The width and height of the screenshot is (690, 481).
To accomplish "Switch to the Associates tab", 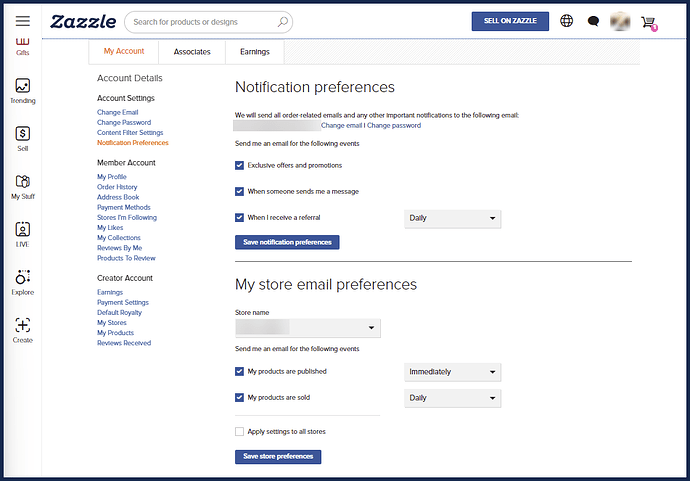I will (x=192, y=52).
